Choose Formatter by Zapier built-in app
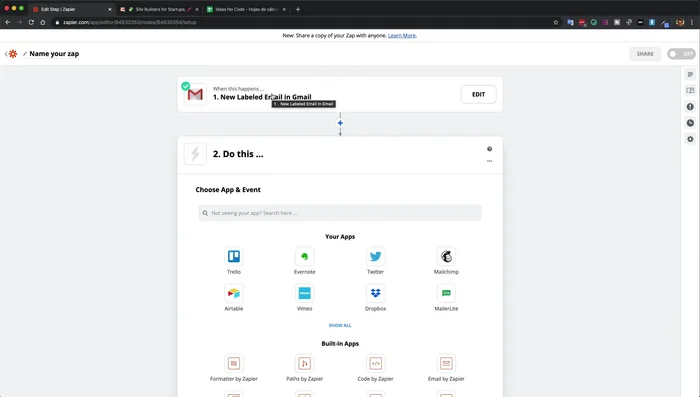The height and width of the screenshot is (397, 700). pos(233,364)
